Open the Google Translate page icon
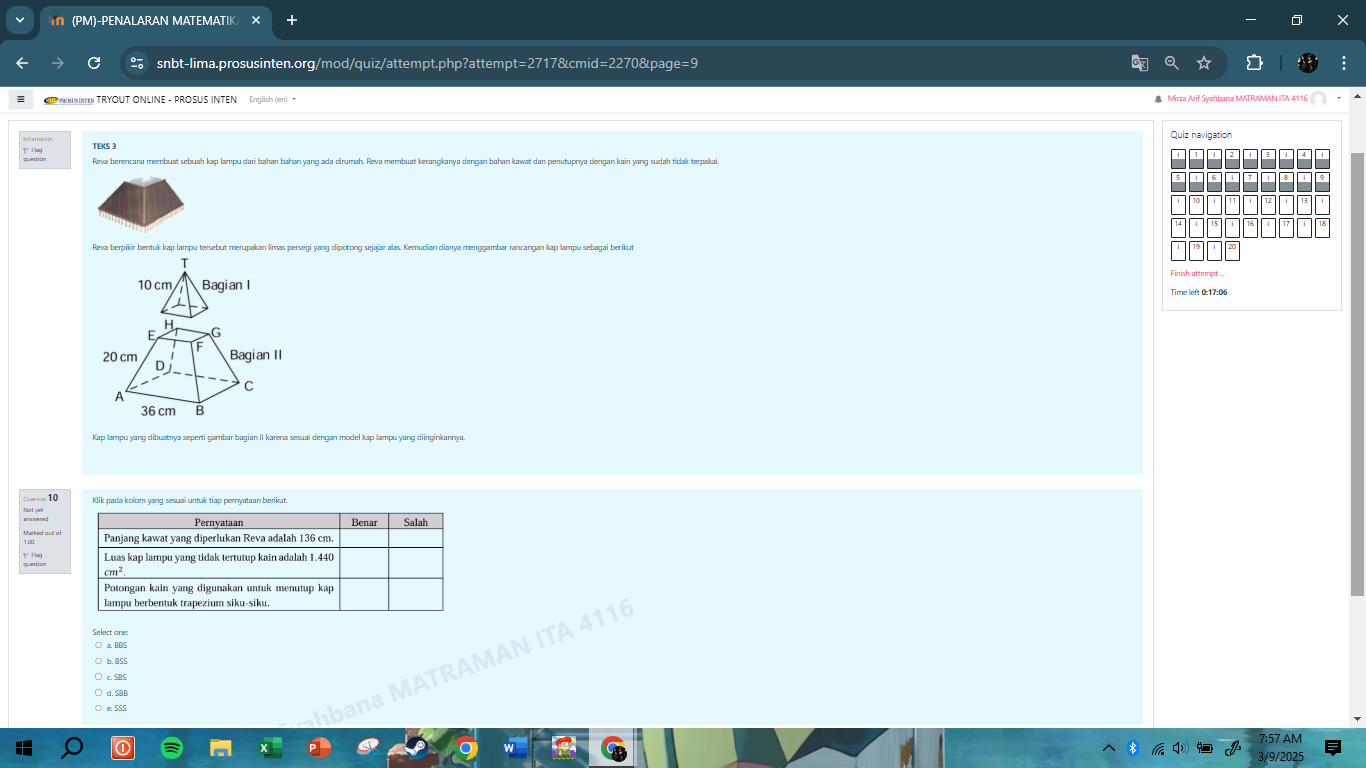This screenshot has width=1366, height=768. pyautogui.click(x=1139, y=63)
